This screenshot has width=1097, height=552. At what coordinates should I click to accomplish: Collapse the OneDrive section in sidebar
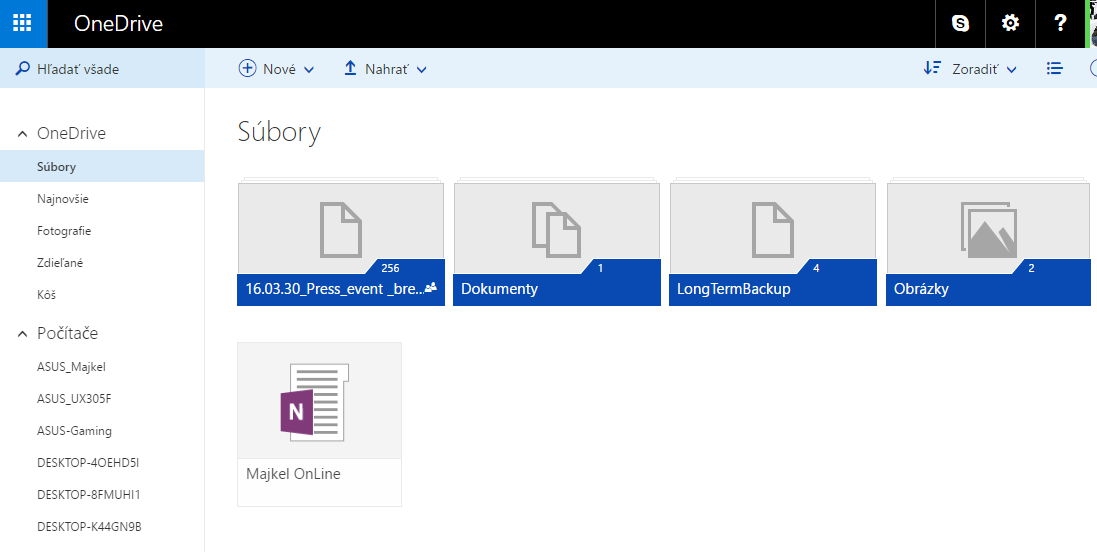point(23,134)
